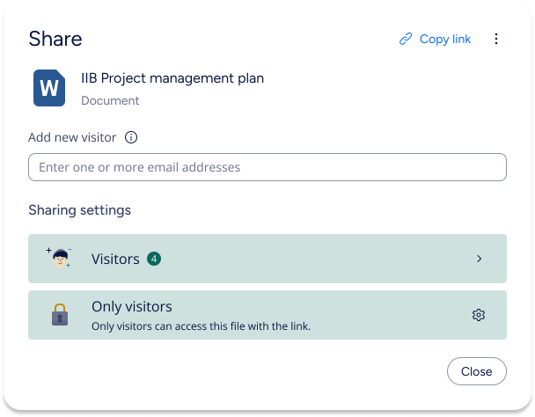Click the Add new visitor label
535x417 pixels.
tap(72, 138)
